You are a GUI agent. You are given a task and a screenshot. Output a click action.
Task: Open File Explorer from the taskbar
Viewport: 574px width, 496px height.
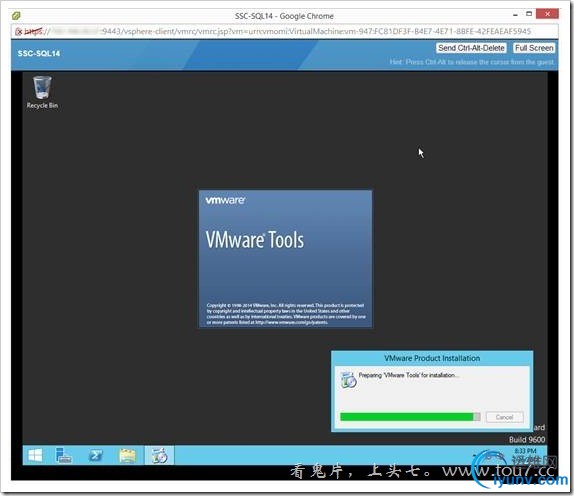point(127,456)
